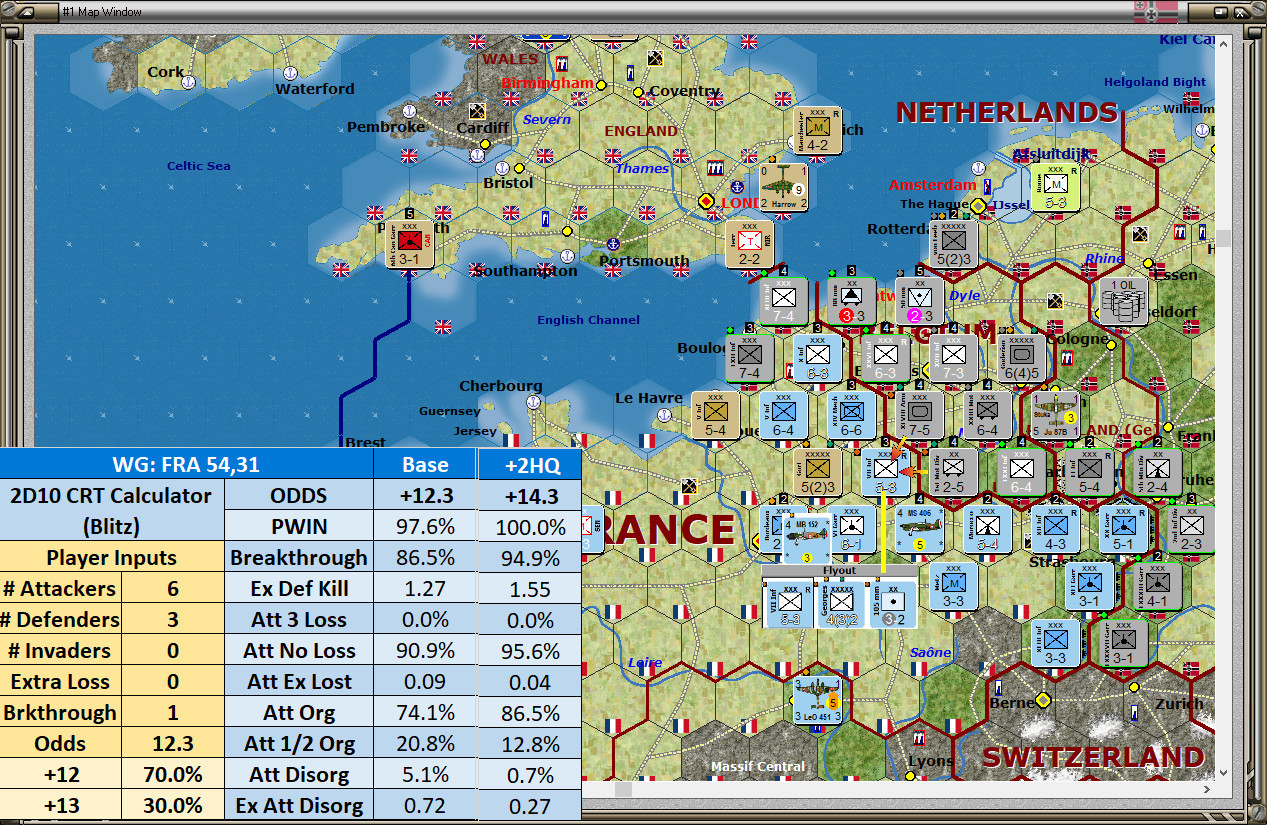Pick the Stuka Ju 87B air unit
Viewport: 1267px width, 825px height.
[x=1056, y=415]
